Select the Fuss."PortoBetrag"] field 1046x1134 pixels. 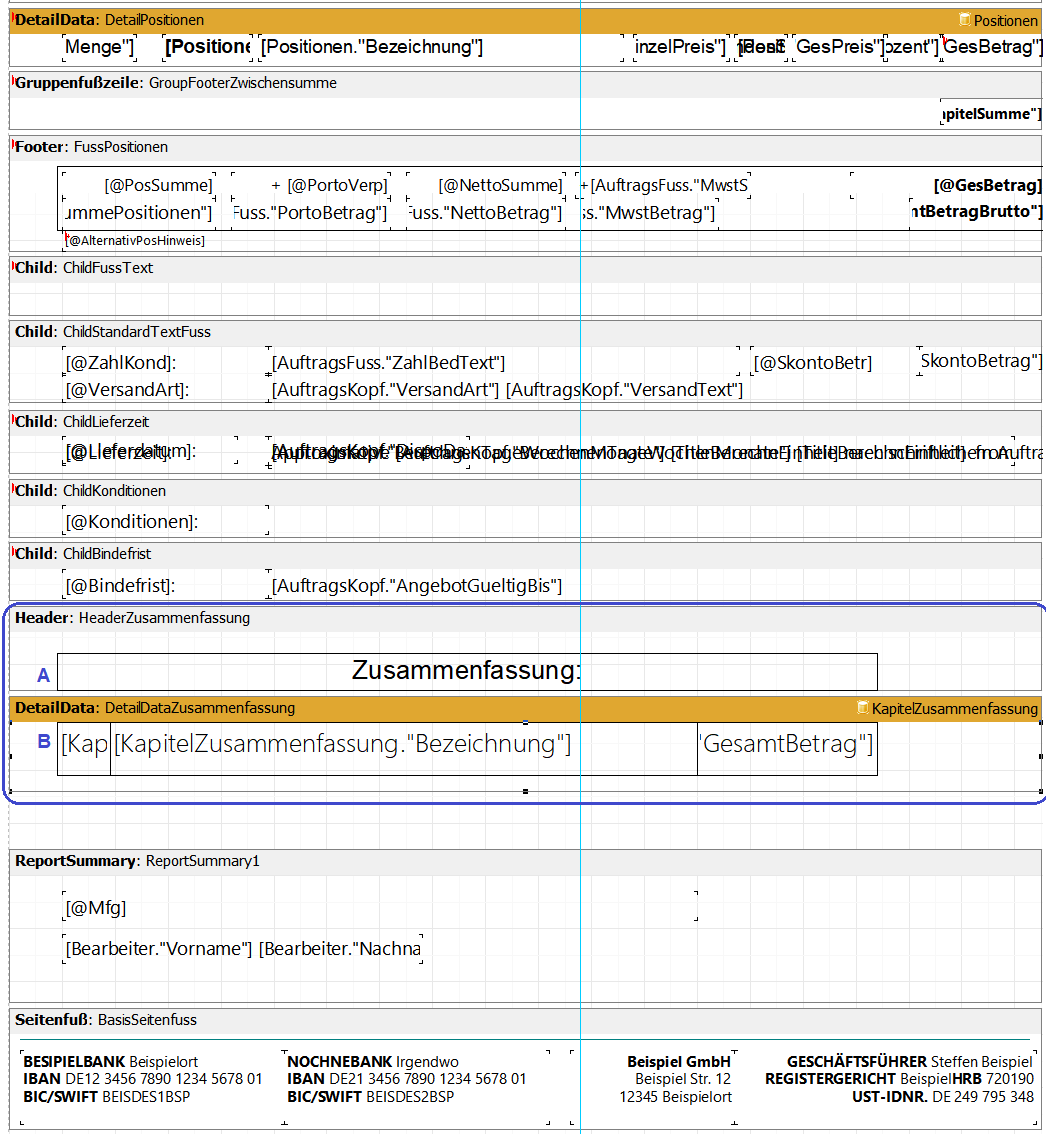pos(311,213)
